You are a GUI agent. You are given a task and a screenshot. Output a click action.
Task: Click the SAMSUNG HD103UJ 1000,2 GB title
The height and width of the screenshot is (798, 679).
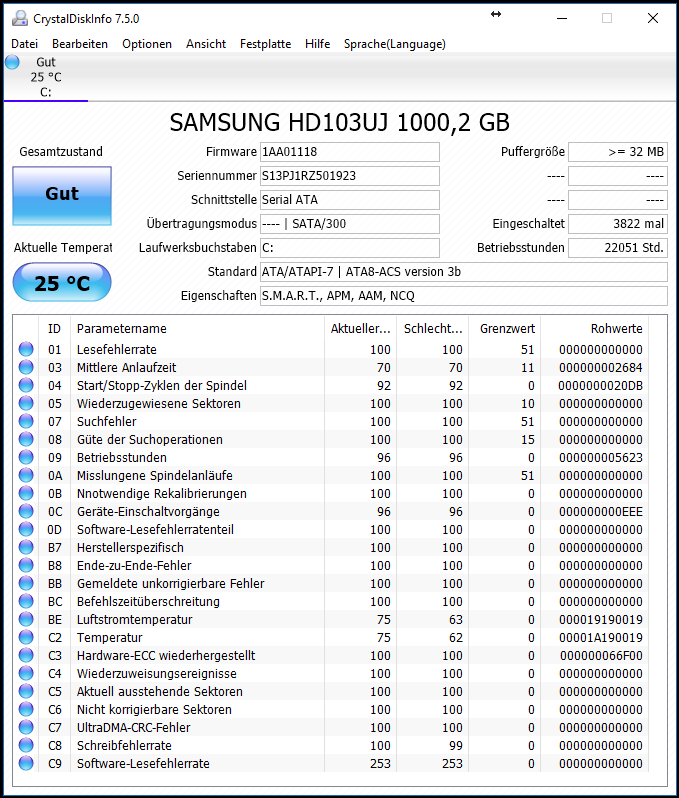pyautogui.click(x=340, y=123)
